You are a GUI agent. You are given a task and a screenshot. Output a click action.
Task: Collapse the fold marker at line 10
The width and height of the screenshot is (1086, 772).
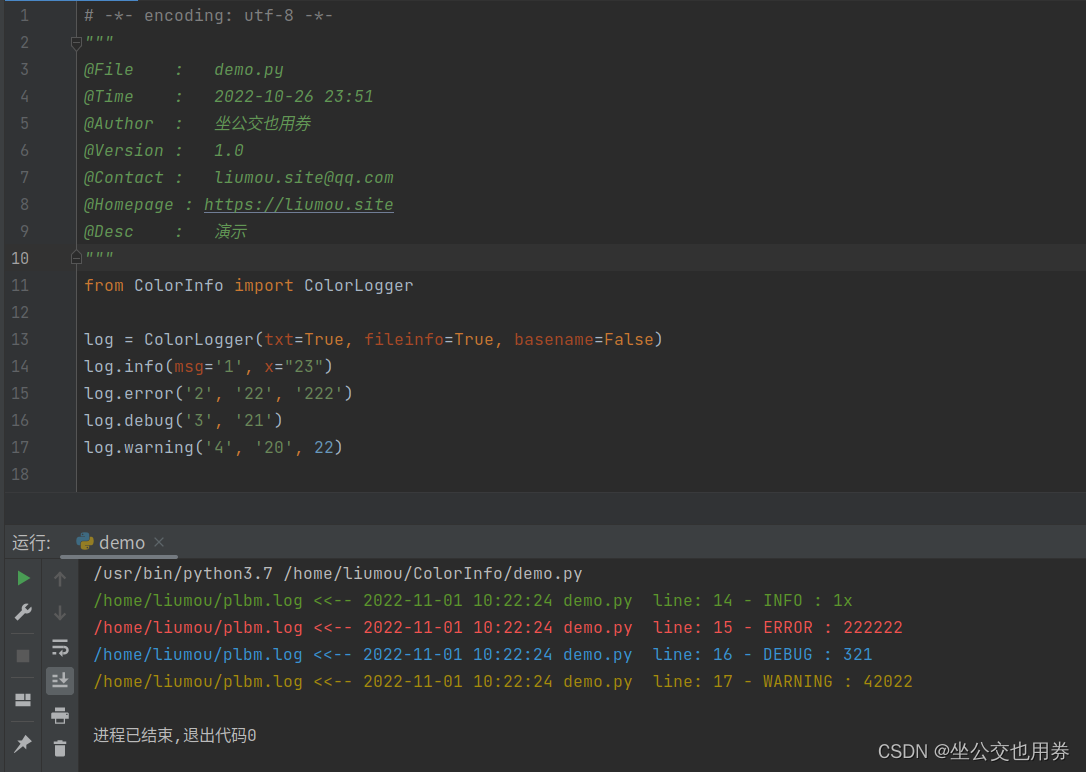click(75, 257)
